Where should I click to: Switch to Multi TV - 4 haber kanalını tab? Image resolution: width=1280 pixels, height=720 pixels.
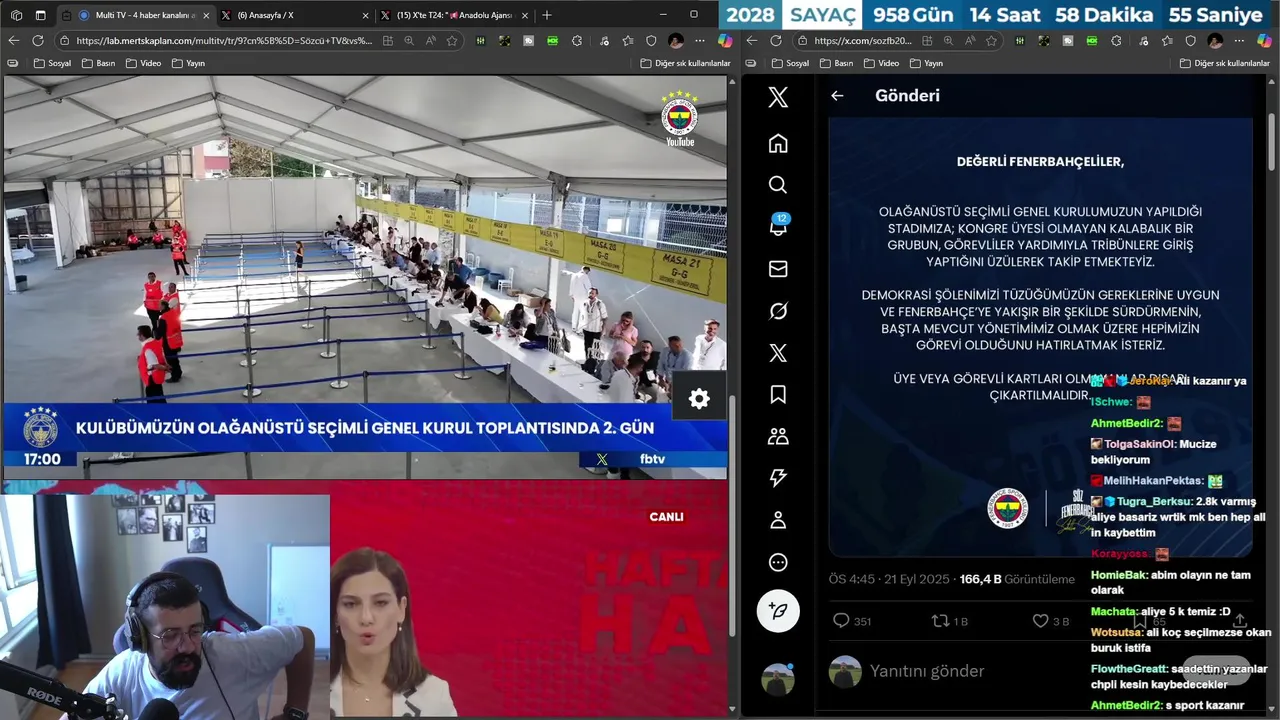point(135,15)
